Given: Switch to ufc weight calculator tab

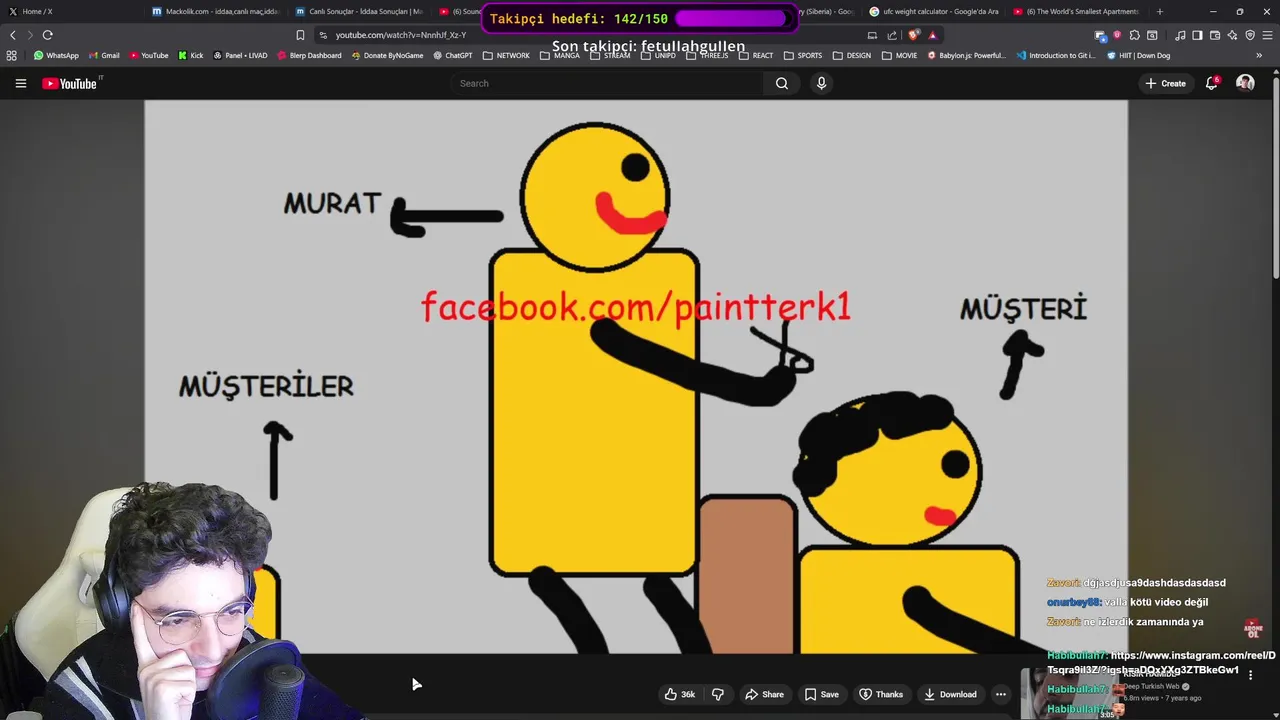Looking at the screenshot, I should (x=935, y=11).
